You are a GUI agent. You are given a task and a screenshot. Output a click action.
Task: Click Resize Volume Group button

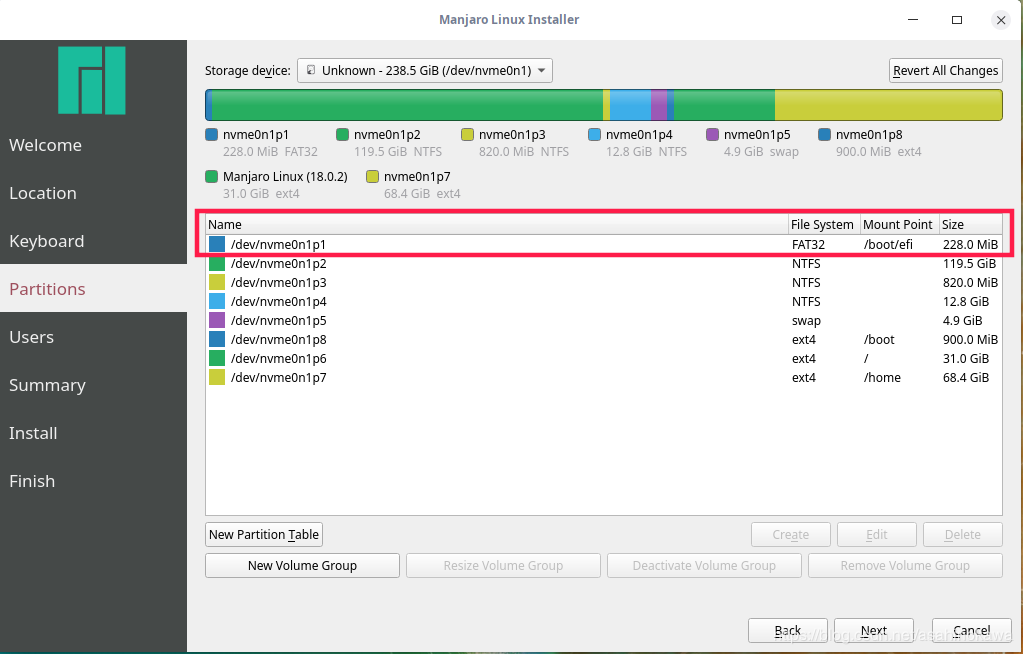pos(503,565)
